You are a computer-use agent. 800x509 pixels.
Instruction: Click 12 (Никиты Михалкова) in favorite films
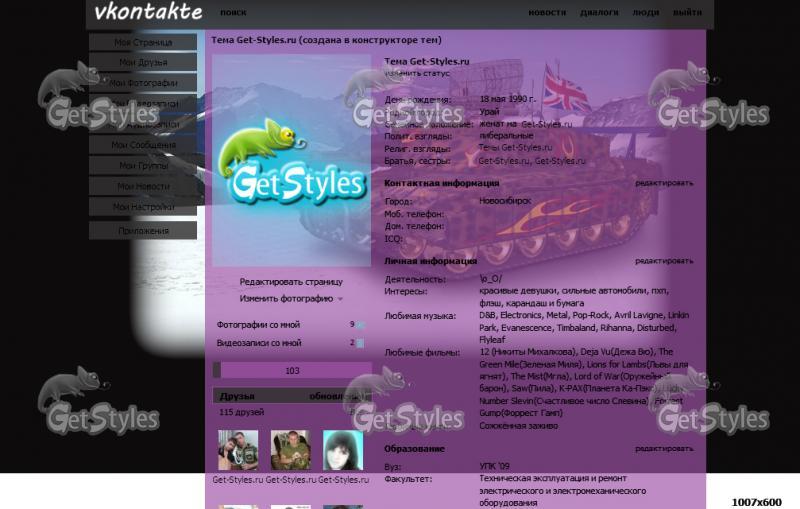pos(528,351)
